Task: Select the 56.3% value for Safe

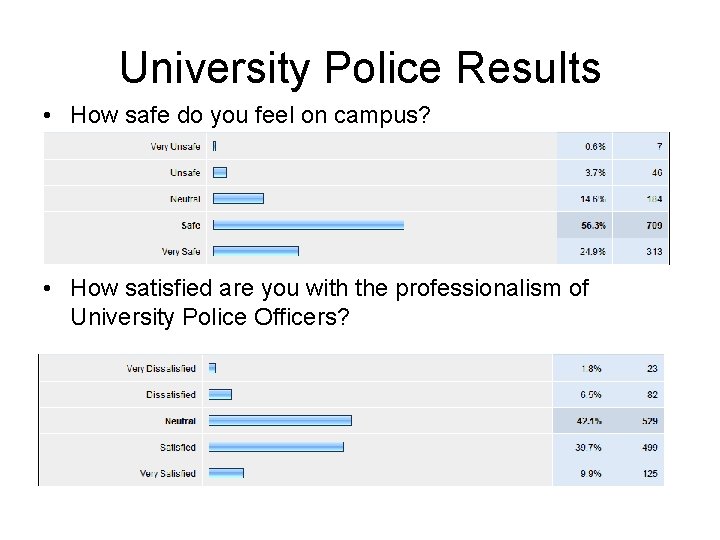Action: coord(593,225)
